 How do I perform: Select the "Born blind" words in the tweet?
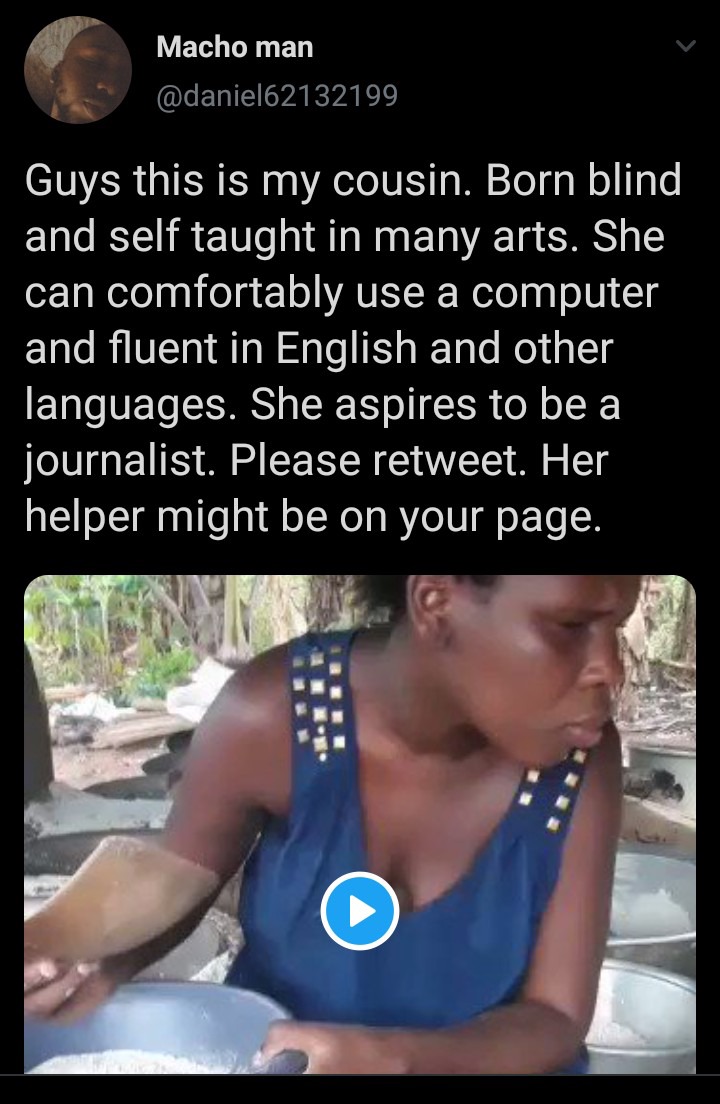pos(583,180)
